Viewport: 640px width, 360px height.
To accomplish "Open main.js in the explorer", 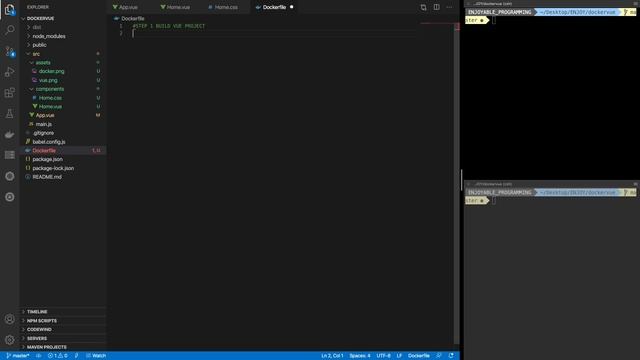I will tap(43, 124).
